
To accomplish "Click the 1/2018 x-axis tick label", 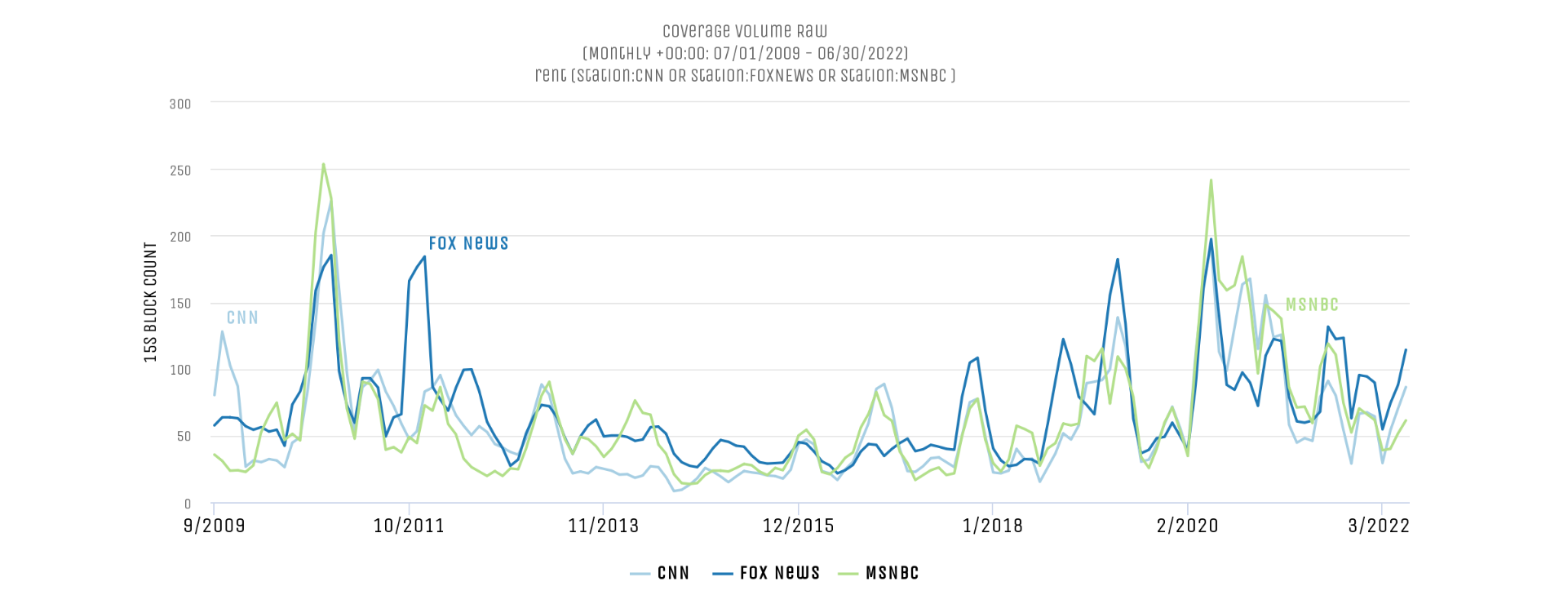I will (993, 526).
